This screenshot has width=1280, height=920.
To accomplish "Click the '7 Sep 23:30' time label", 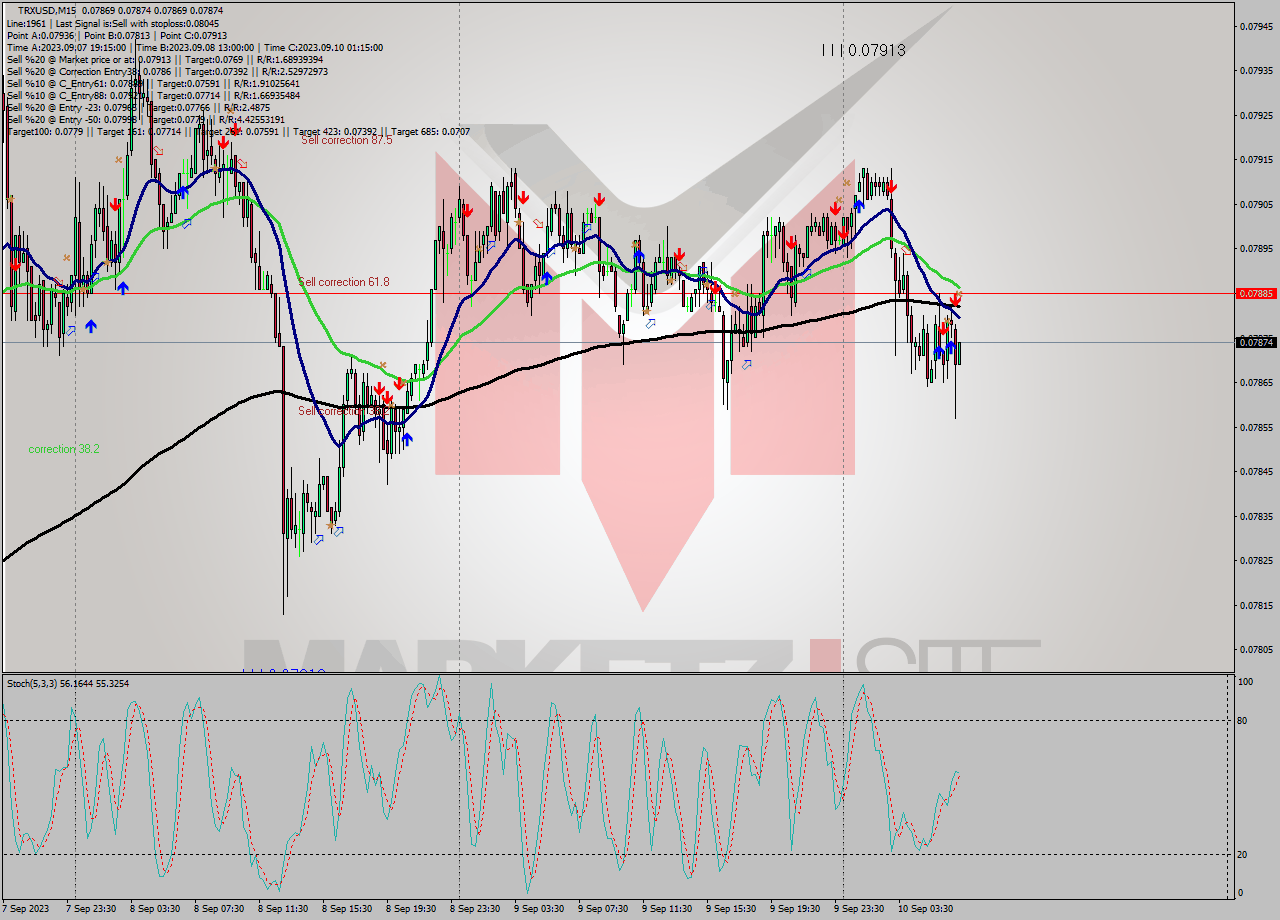I will click(x=91, y=909).
